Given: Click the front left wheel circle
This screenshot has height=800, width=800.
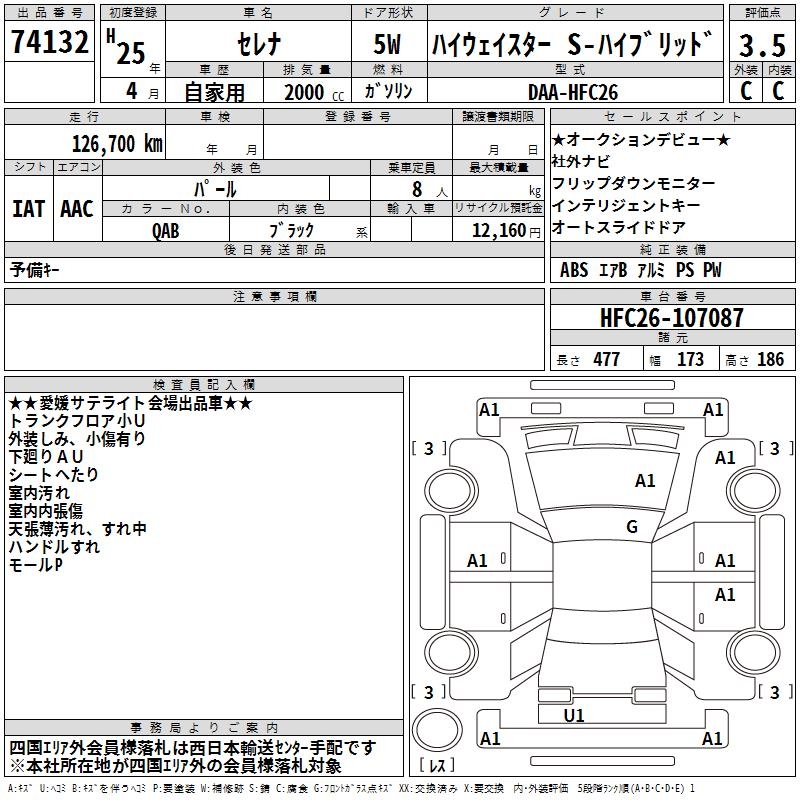Looking at the screenshot, I should [x=451, y=491].
